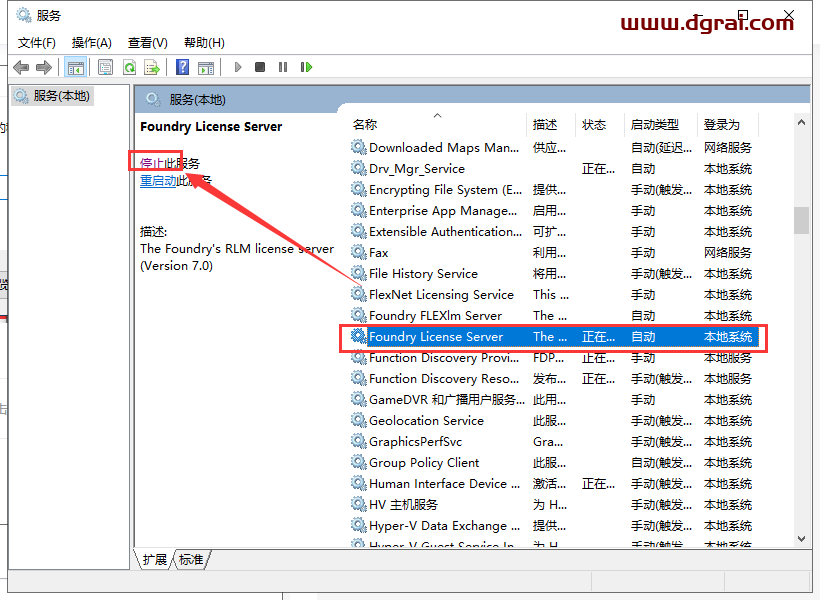Close the 服务 window
Screen dimensions: 820x600
click(789, 15)
